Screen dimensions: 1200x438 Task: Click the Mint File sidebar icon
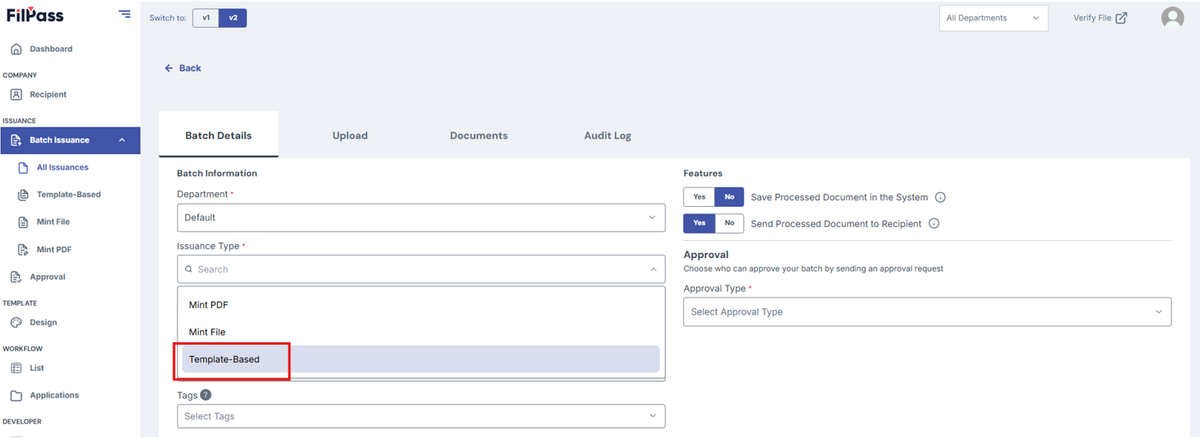tap(23, 222)
